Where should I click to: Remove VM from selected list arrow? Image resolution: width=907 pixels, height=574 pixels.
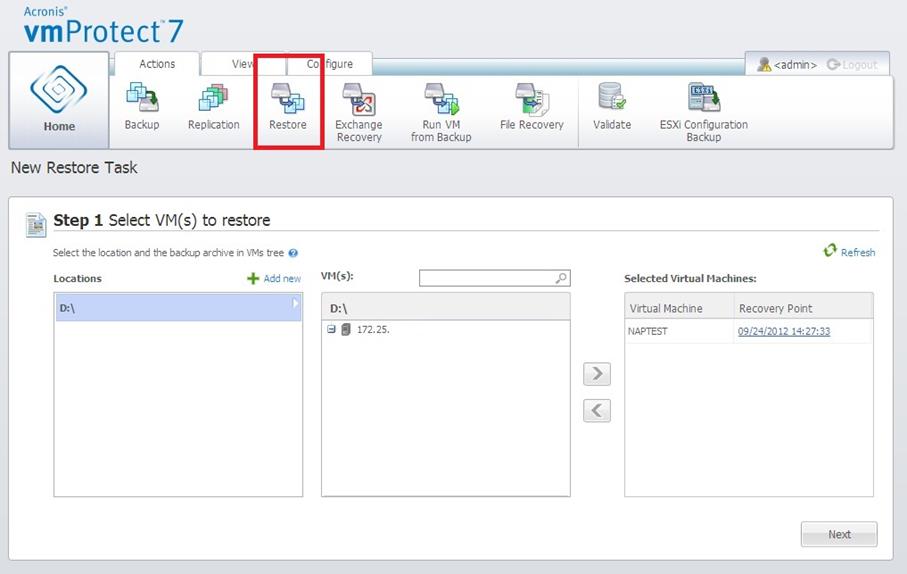tap(597, 411)
